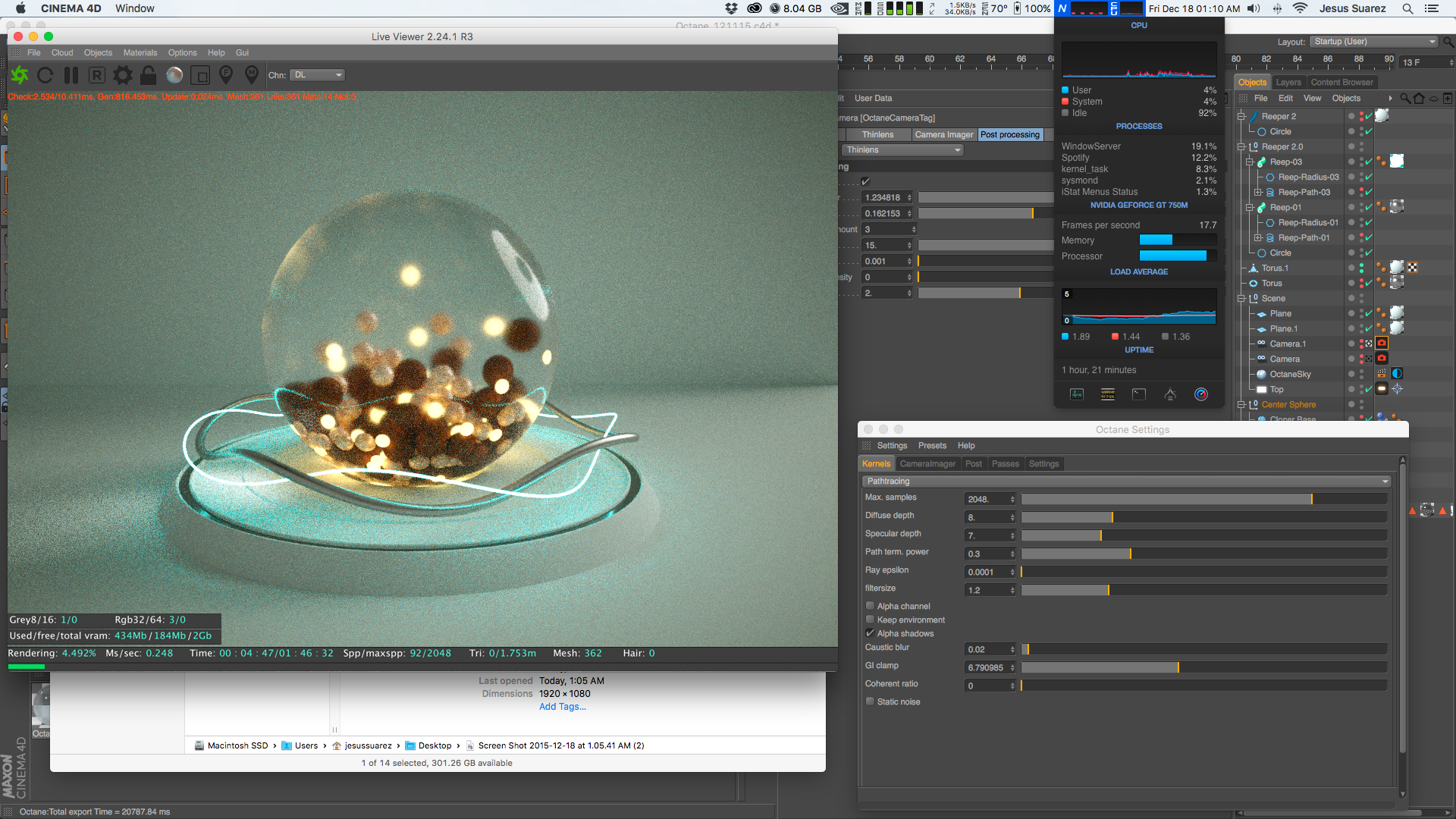Toggle the lock resolution padlock icon
Viewport: 1456px width, 819px height.
pos(149,75)
